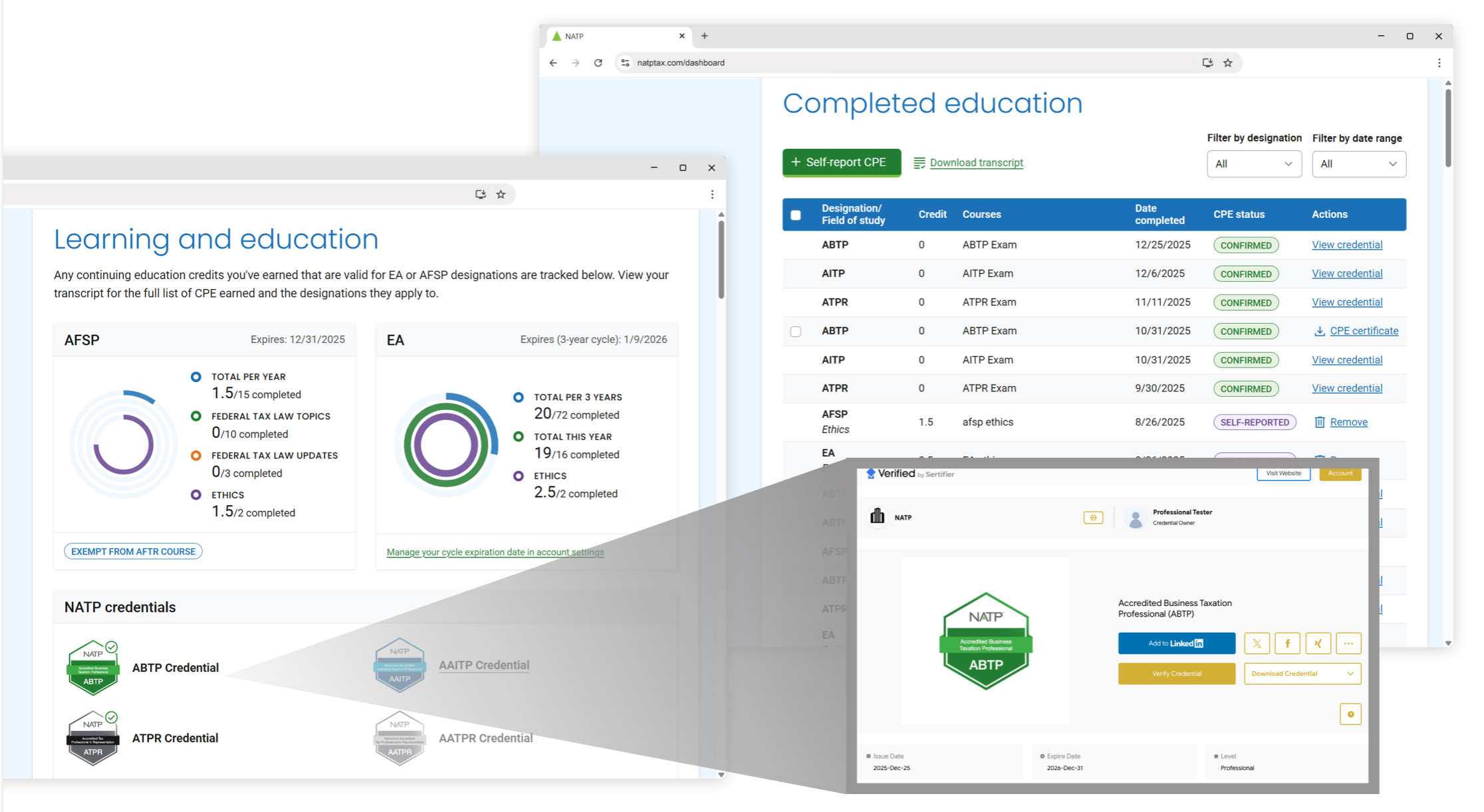Check the ABTP 10/31/2025 row checkbox

pos(796,332)
